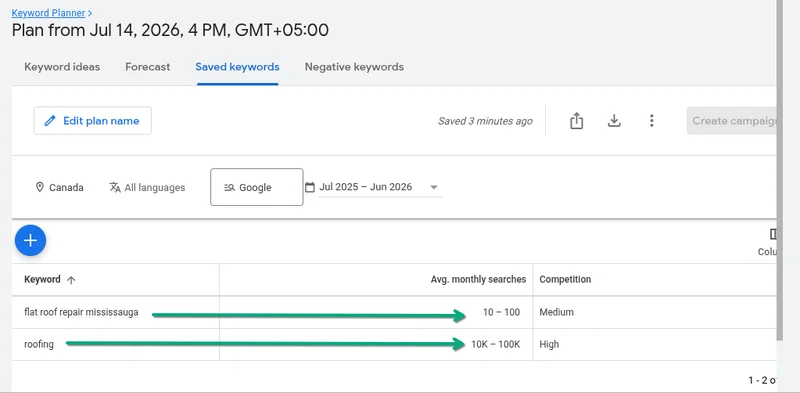Open the Negative keywords tab
Viewport: 800px width, 393px height.
pyautogui.click(x=354, y=67)
